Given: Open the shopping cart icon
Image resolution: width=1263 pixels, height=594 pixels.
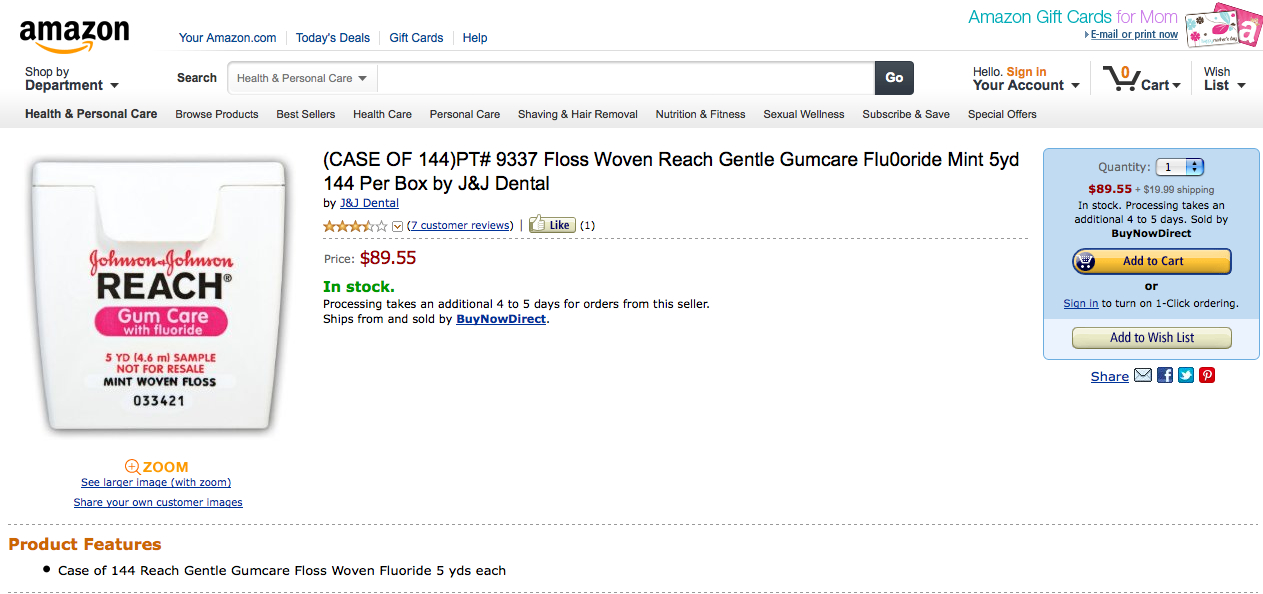Looking at the screenshot, I should point(1119,78).
